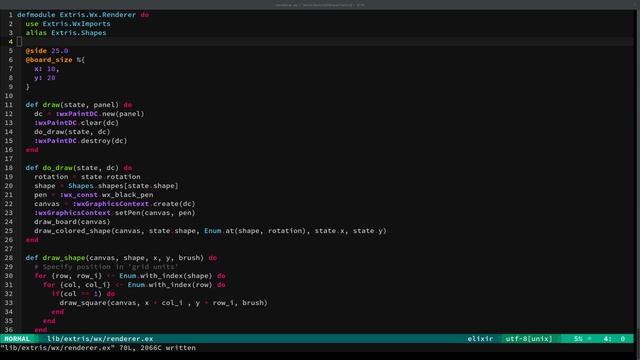Click the 'end' keyword on line 16
This screenshot has height=360, width=640.
point(32,150)
